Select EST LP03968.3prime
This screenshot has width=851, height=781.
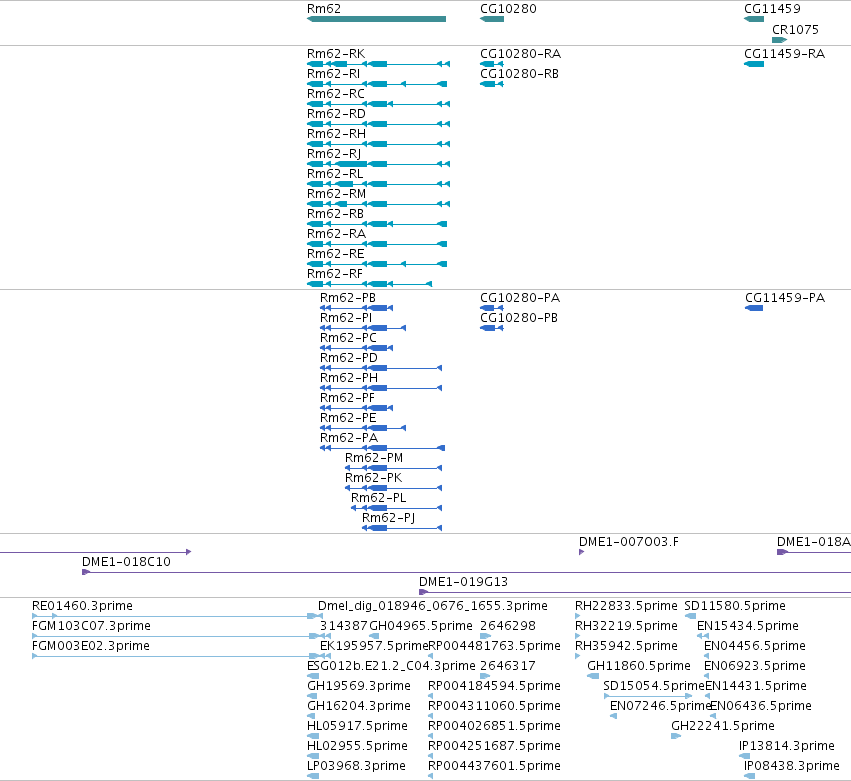pos(313,776)
